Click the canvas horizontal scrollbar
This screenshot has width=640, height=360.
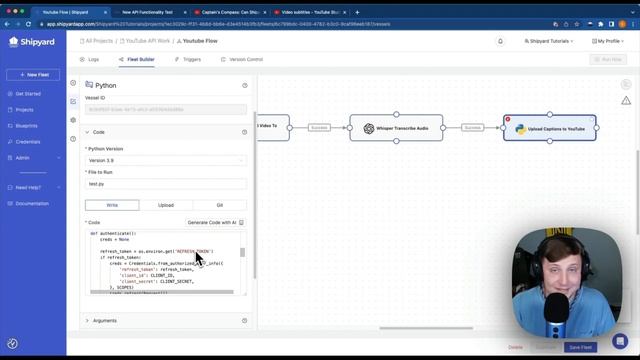point(426,328)
